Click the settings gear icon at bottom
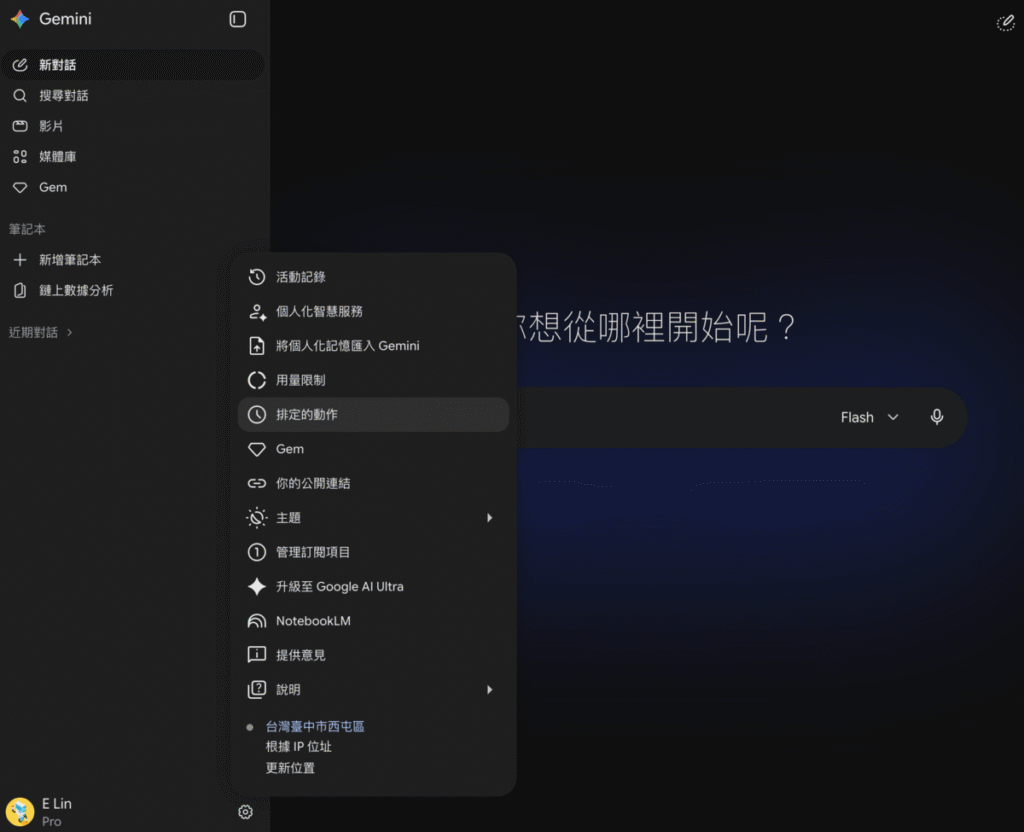The height and width of the screenshot is (832, 1024). pyautogui.click(x=246, y=812)
